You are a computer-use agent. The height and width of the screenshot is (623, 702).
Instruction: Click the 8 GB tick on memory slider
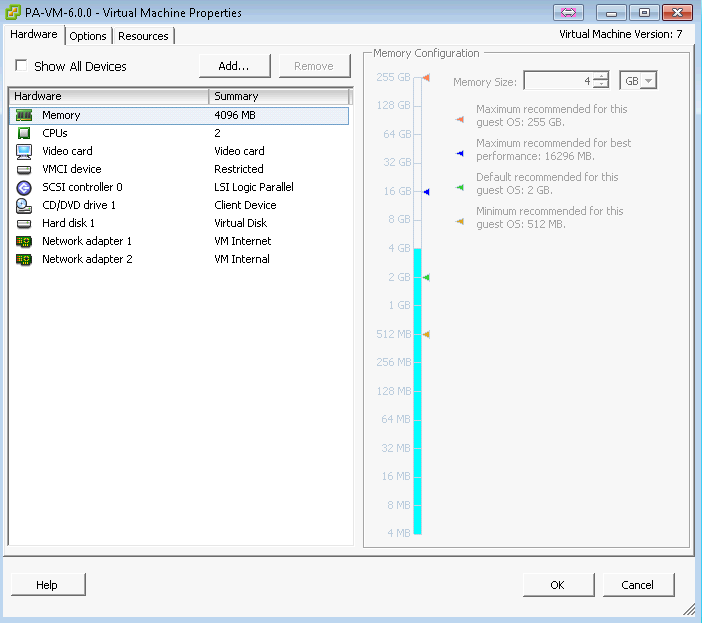tap(417, 220)
